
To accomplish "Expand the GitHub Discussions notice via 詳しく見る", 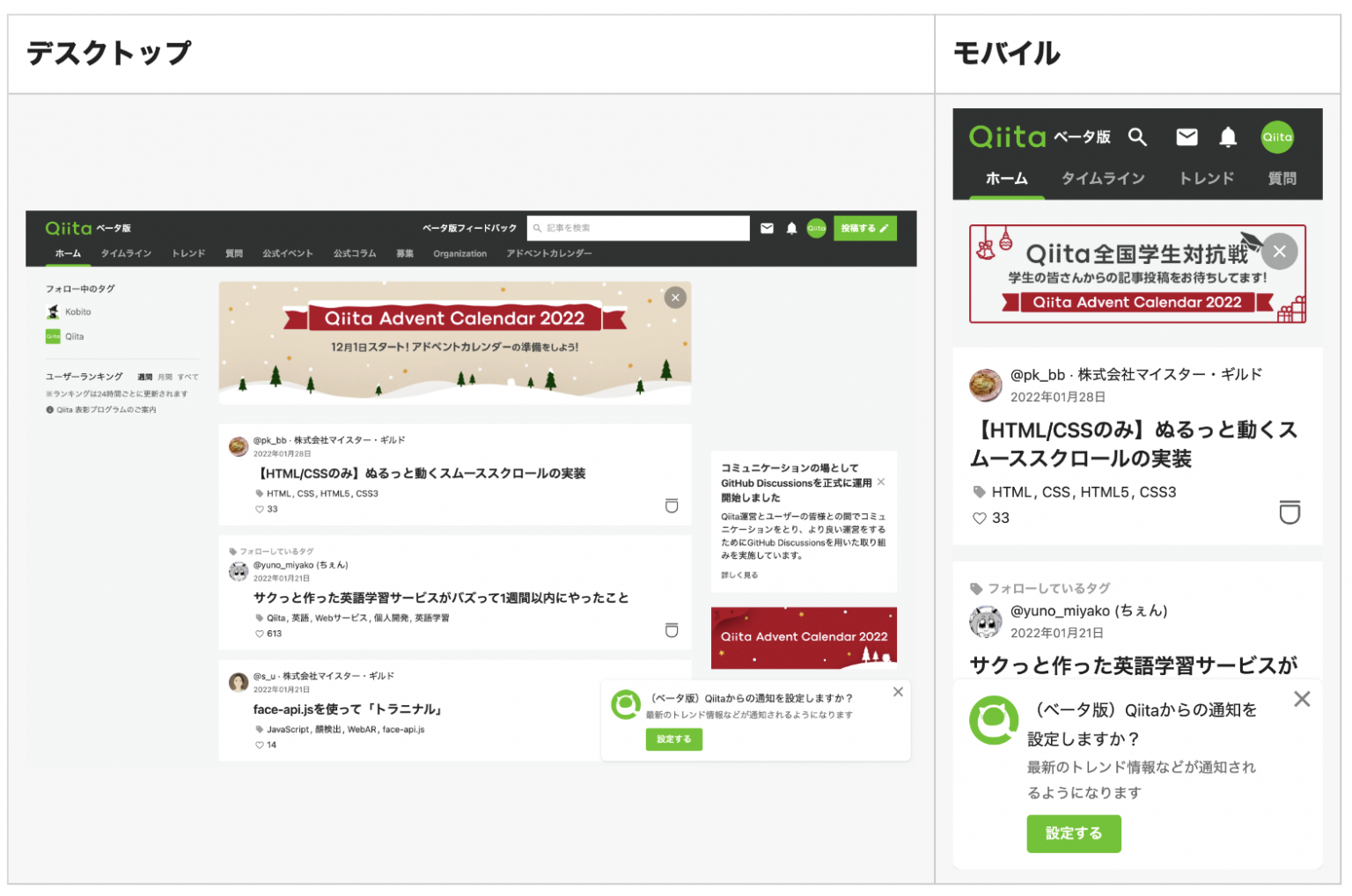I will 738,575.
